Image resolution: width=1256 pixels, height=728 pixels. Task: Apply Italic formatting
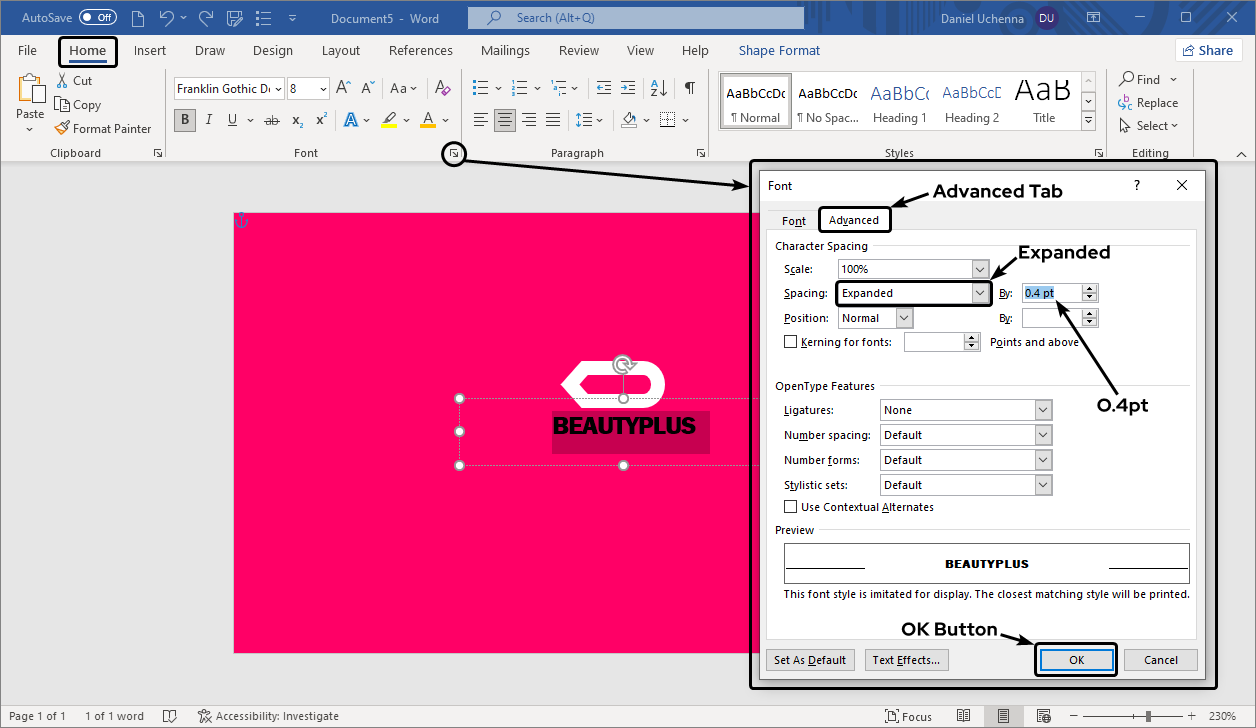click(x=209, y=120)
